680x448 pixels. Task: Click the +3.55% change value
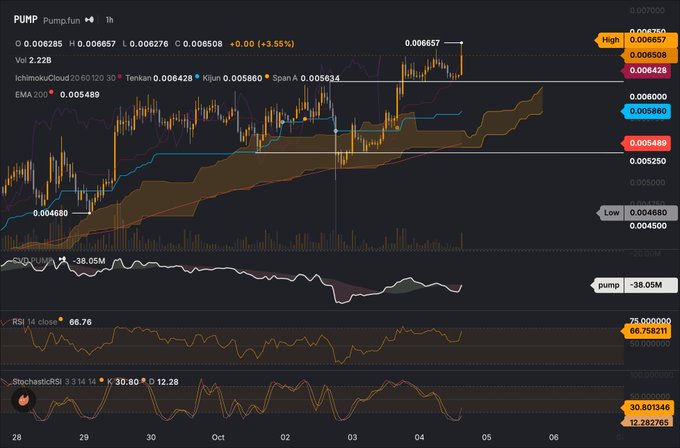pos(276,44)
